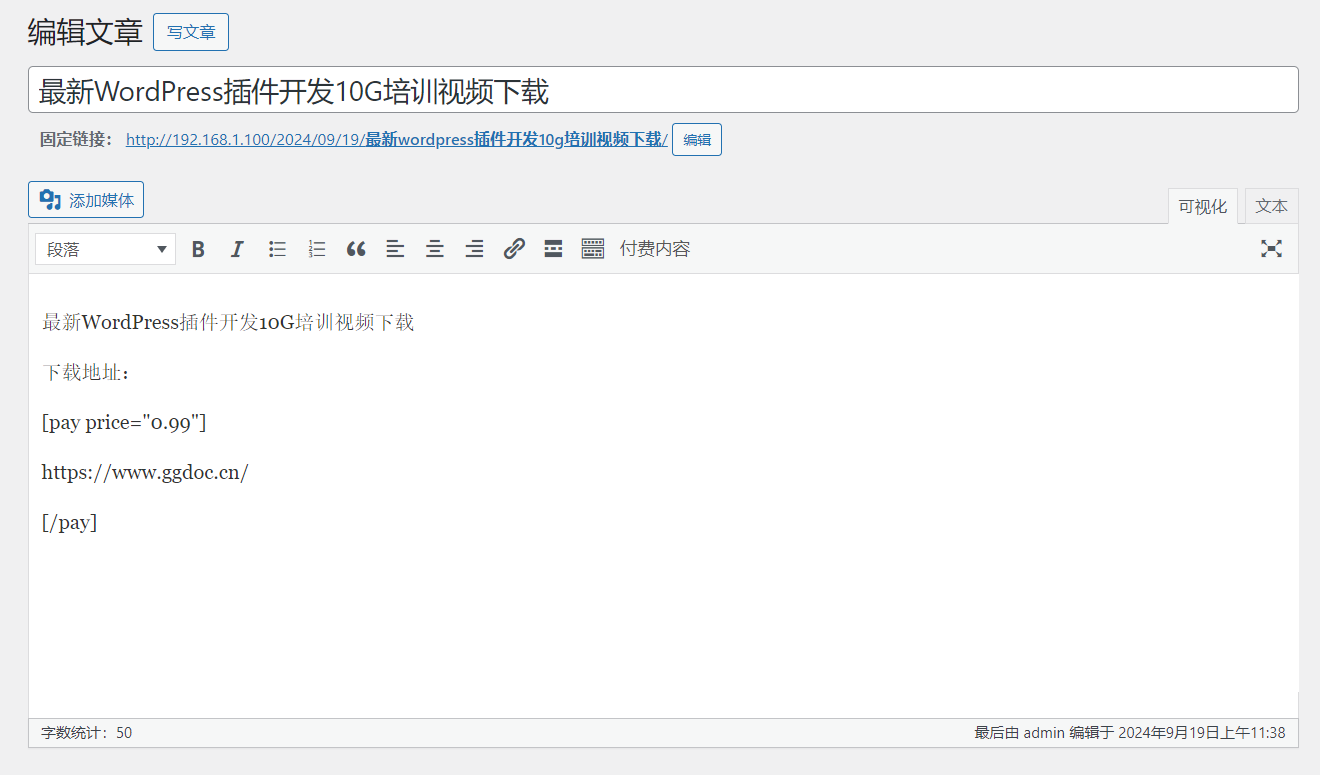Insert a numbered list
This screenshot has height=775, width=1320.
(317, 249)
